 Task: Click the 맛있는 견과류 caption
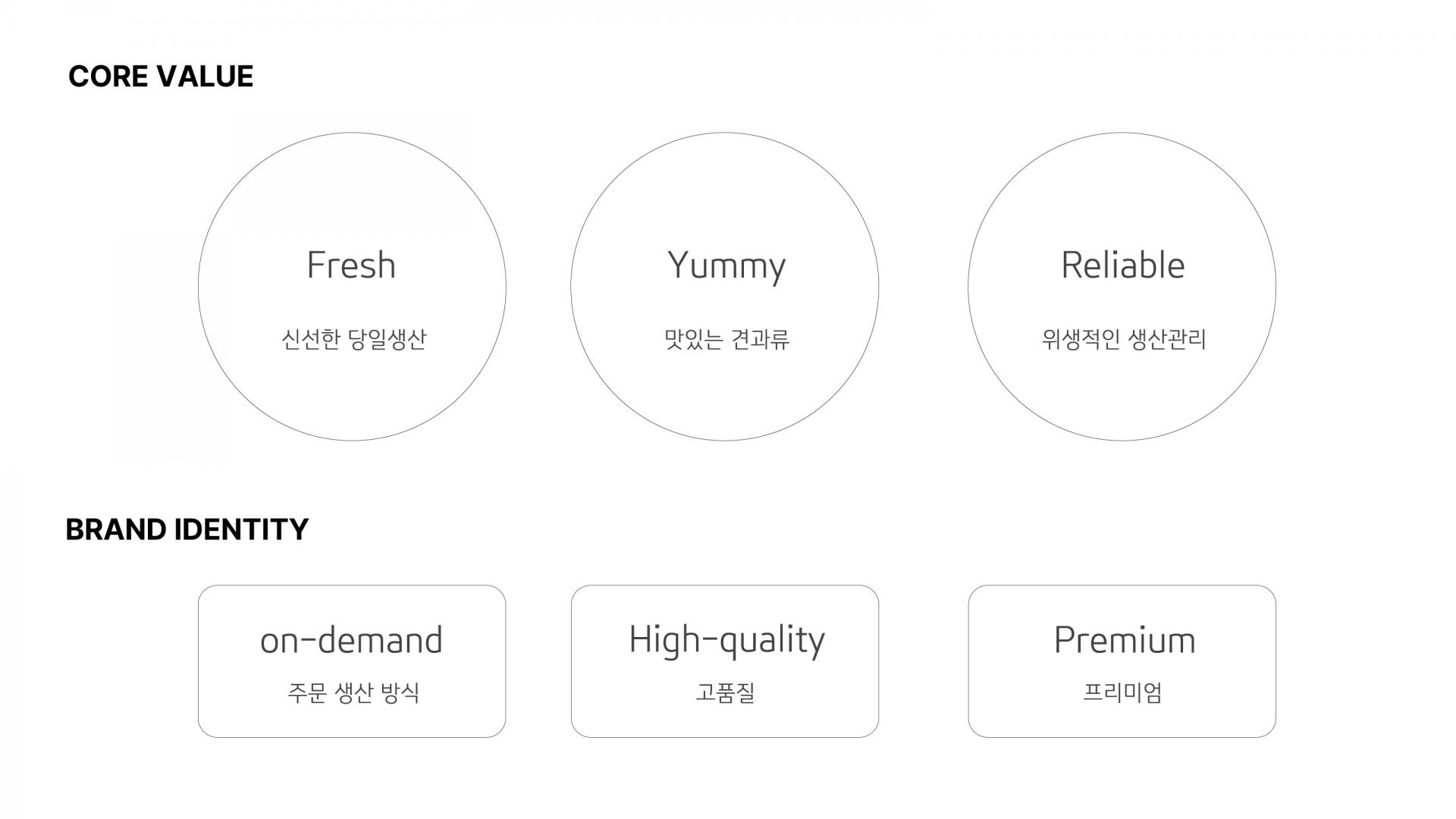(x=726, y=339)
